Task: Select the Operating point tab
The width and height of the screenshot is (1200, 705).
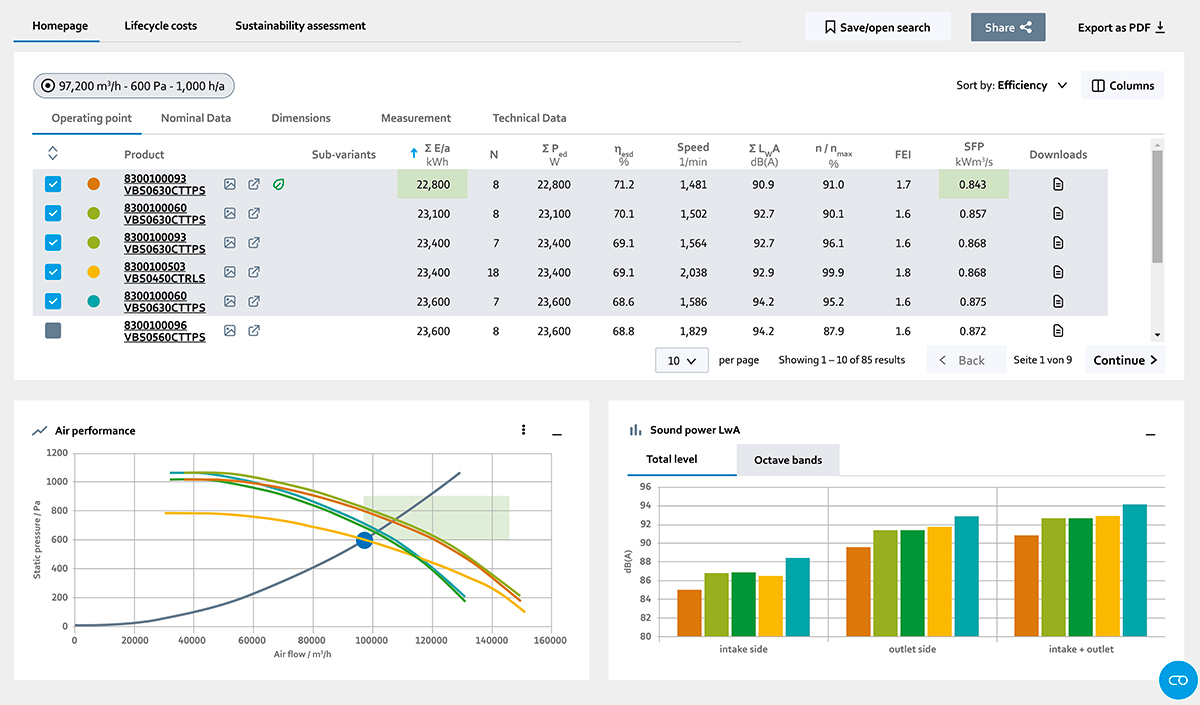Action: [91, 118]
